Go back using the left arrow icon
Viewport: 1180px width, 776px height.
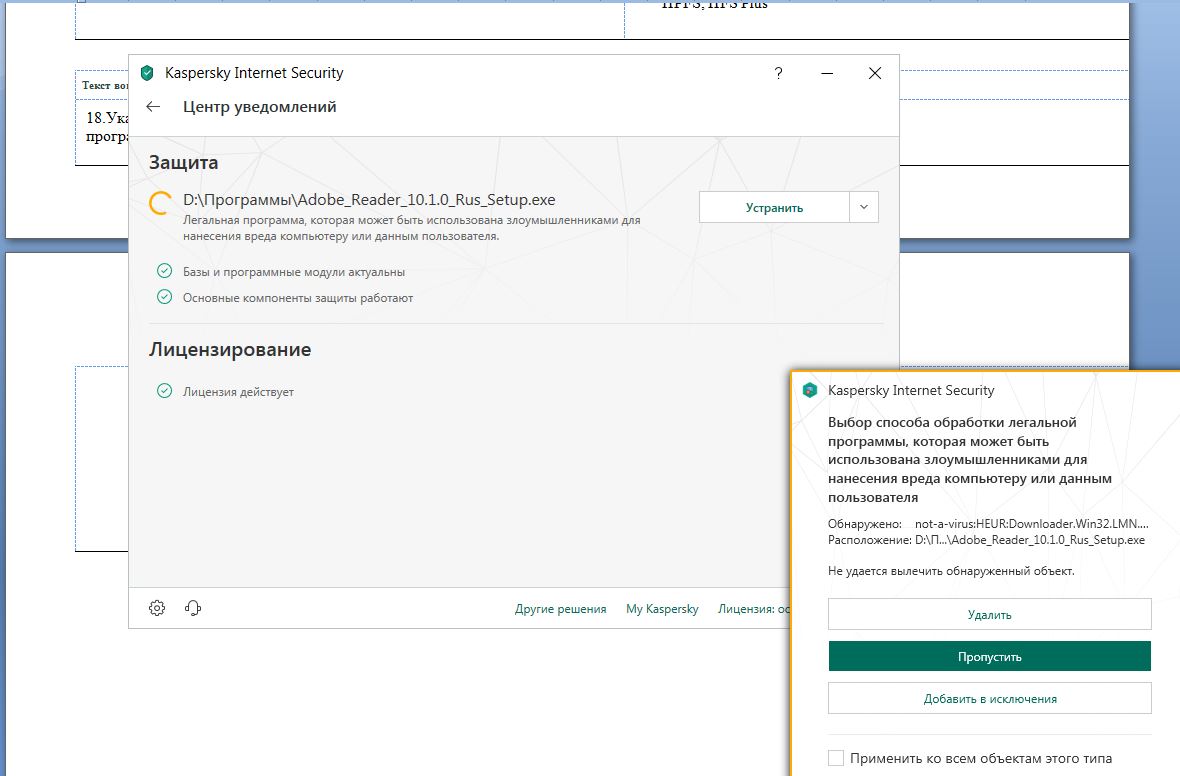[x=153, y=107]
